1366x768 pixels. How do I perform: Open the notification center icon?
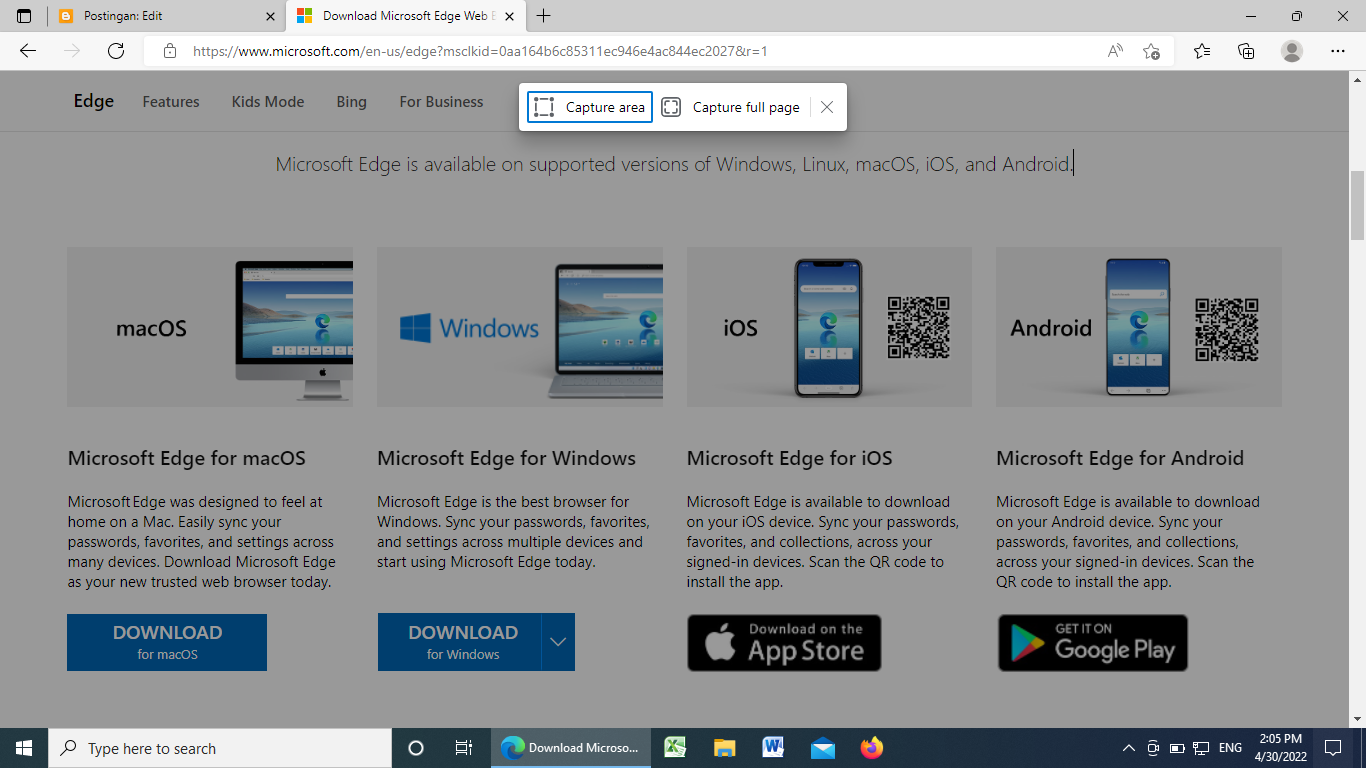(x=1332, y=748)
